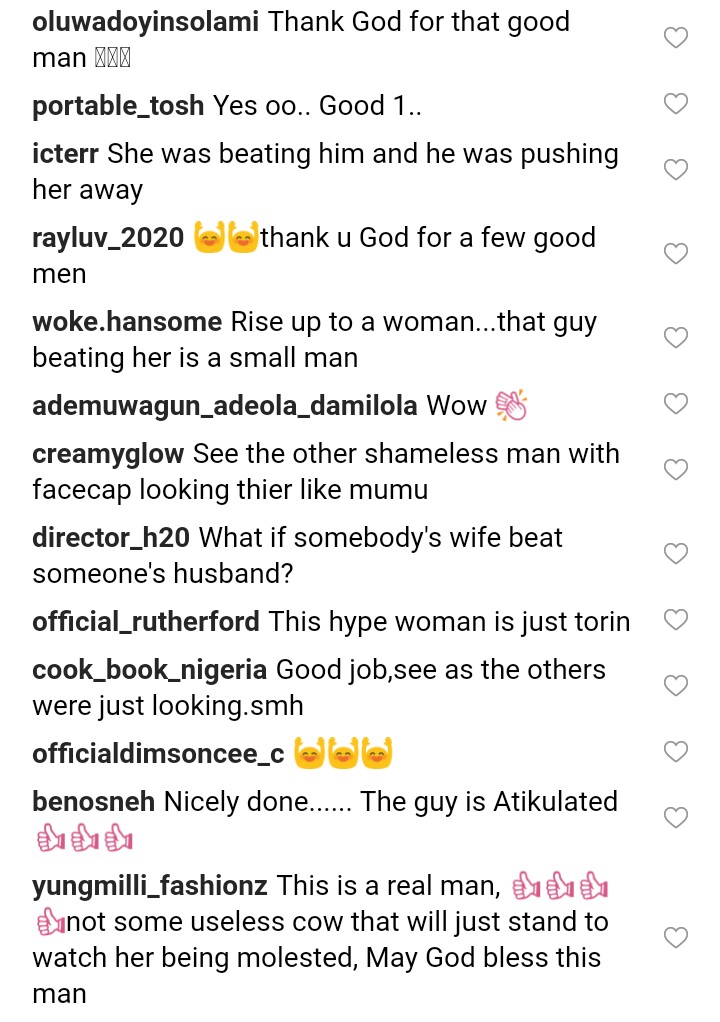
Task: Toggle like on cook_book_nigeria's comment
Action: point(676,686)
